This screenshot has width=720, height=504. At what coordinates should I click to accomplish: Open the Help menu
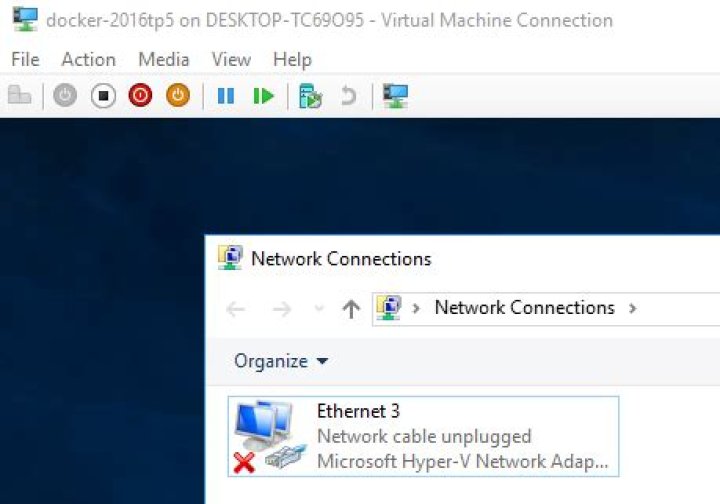coord(292,60)
